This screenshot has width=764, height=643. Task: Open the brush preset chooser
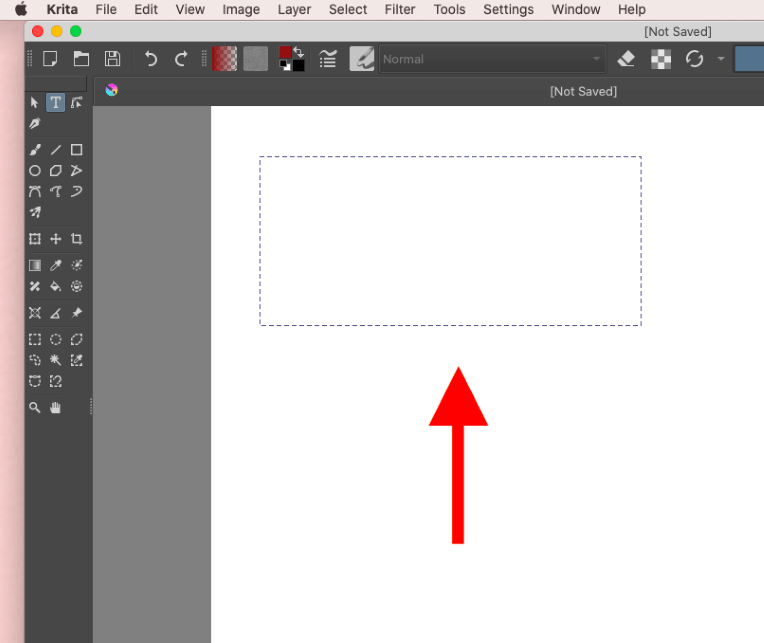[x=362, y=59]
